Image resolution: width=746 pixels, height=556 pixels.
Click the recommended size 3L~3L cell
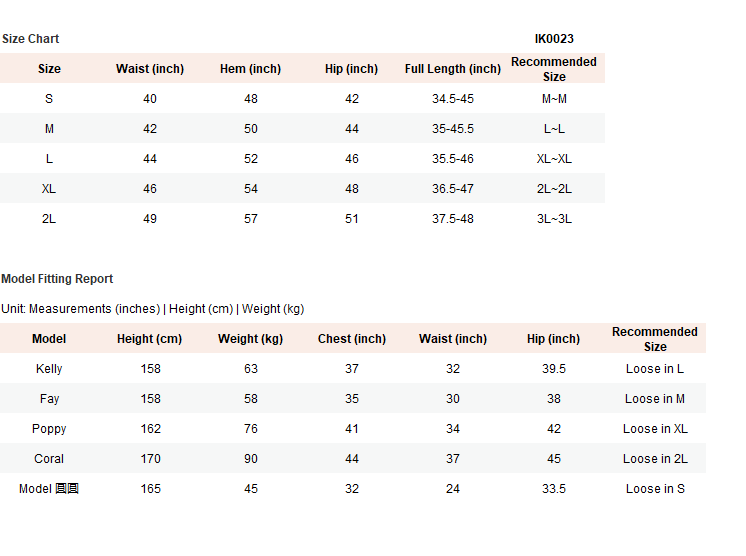[x=554, y=219]
